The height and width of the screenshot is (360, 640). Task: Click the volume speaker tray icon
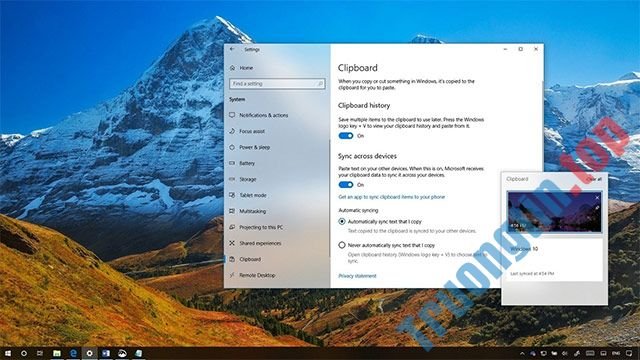(x=565, y=353)
